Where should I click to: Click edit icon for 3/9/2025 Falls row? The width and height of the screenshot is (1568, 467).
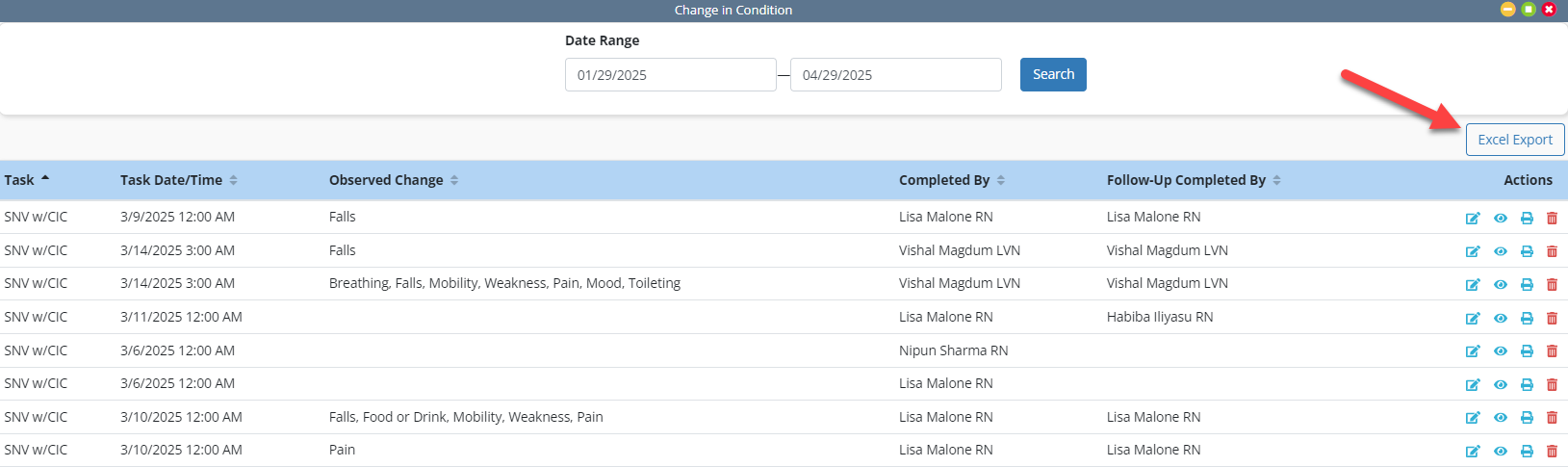pos(1473,218)
